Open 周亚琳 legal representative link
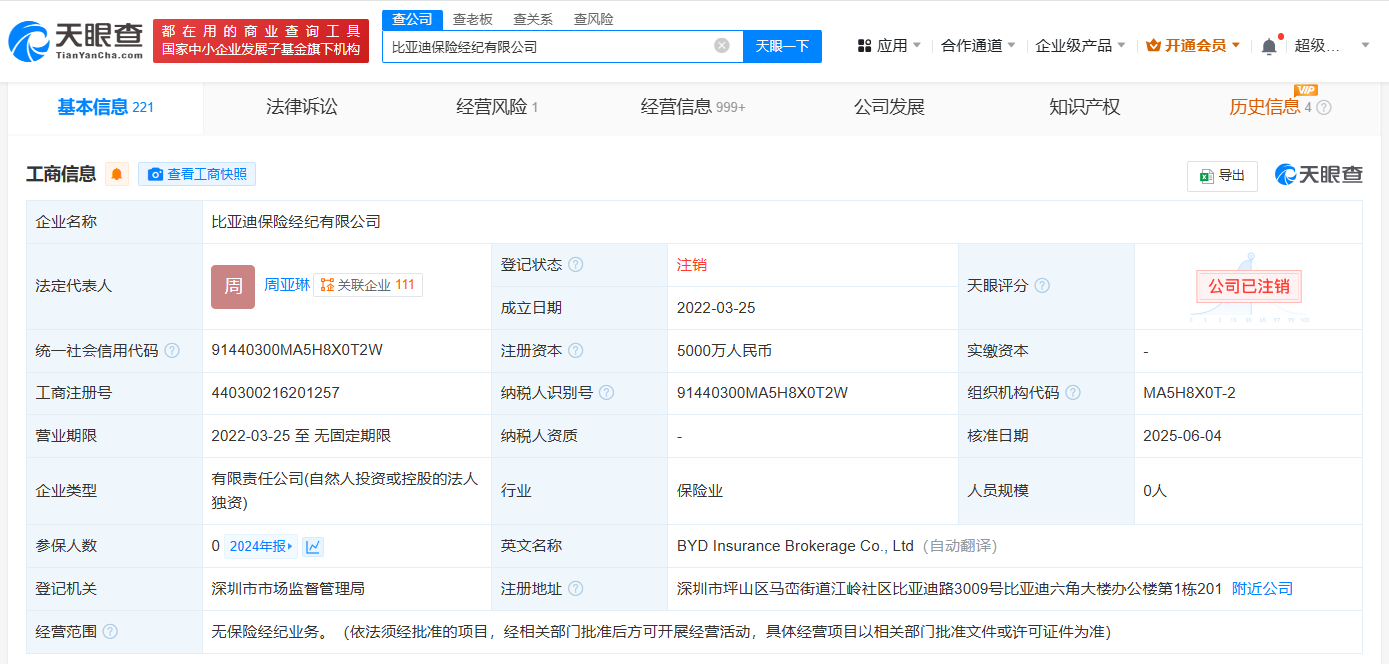The image size is (1389, 664). (286, 285)
